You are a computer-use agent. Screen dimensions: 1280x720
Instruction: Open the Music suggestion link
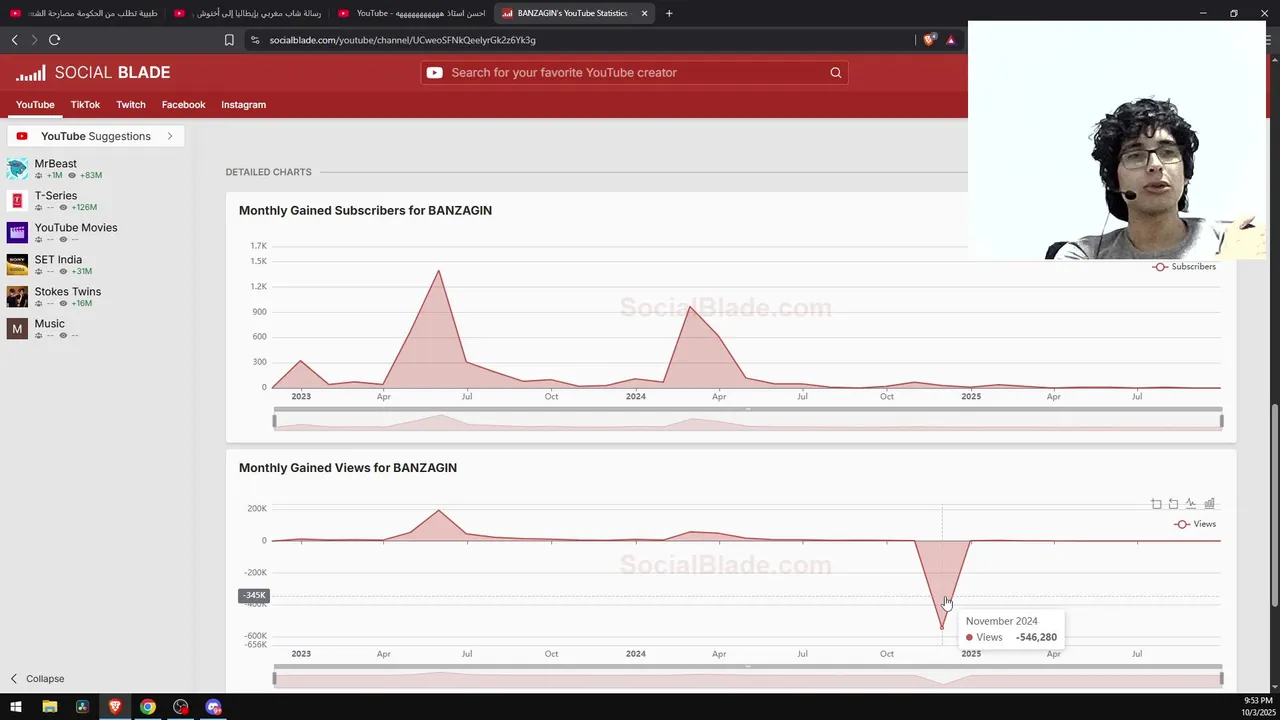point(50,324)
